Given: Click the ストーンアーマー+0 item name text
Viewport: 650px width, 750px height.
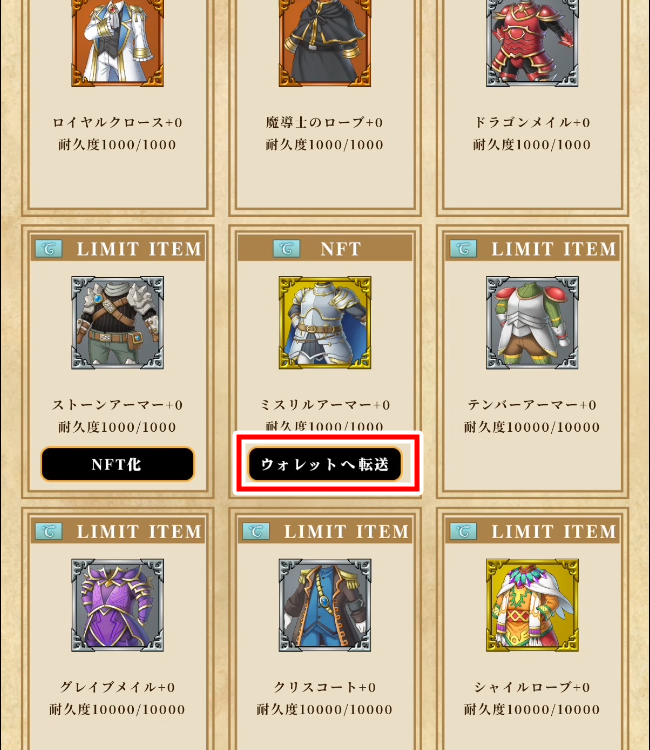Looking at the screenshot, I should (118, 405).
